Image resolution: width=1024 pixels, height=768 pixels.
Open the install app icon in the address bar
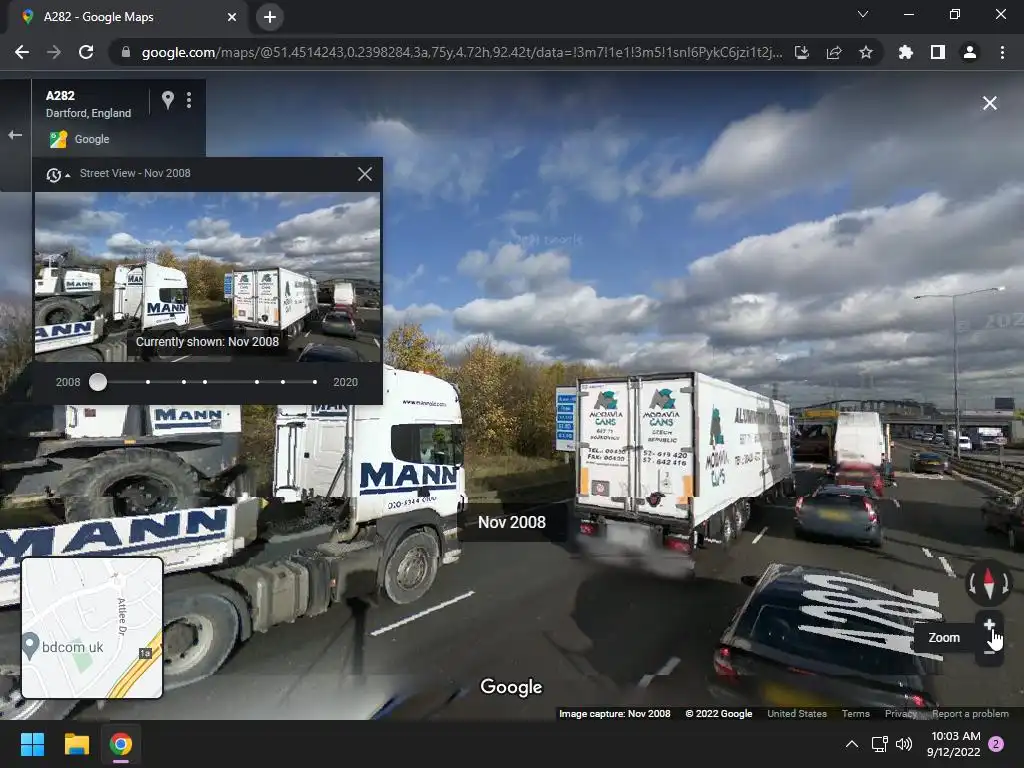tap(802, 52)
